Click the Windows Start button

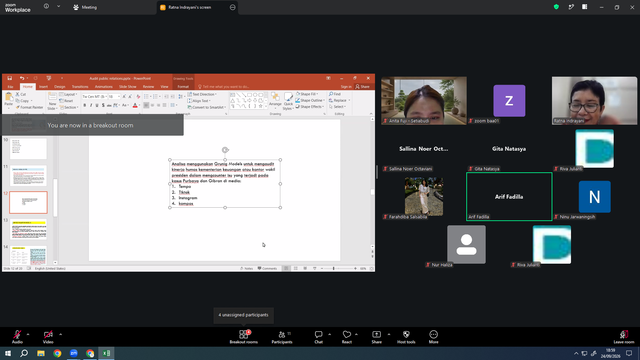coord(8,353)
